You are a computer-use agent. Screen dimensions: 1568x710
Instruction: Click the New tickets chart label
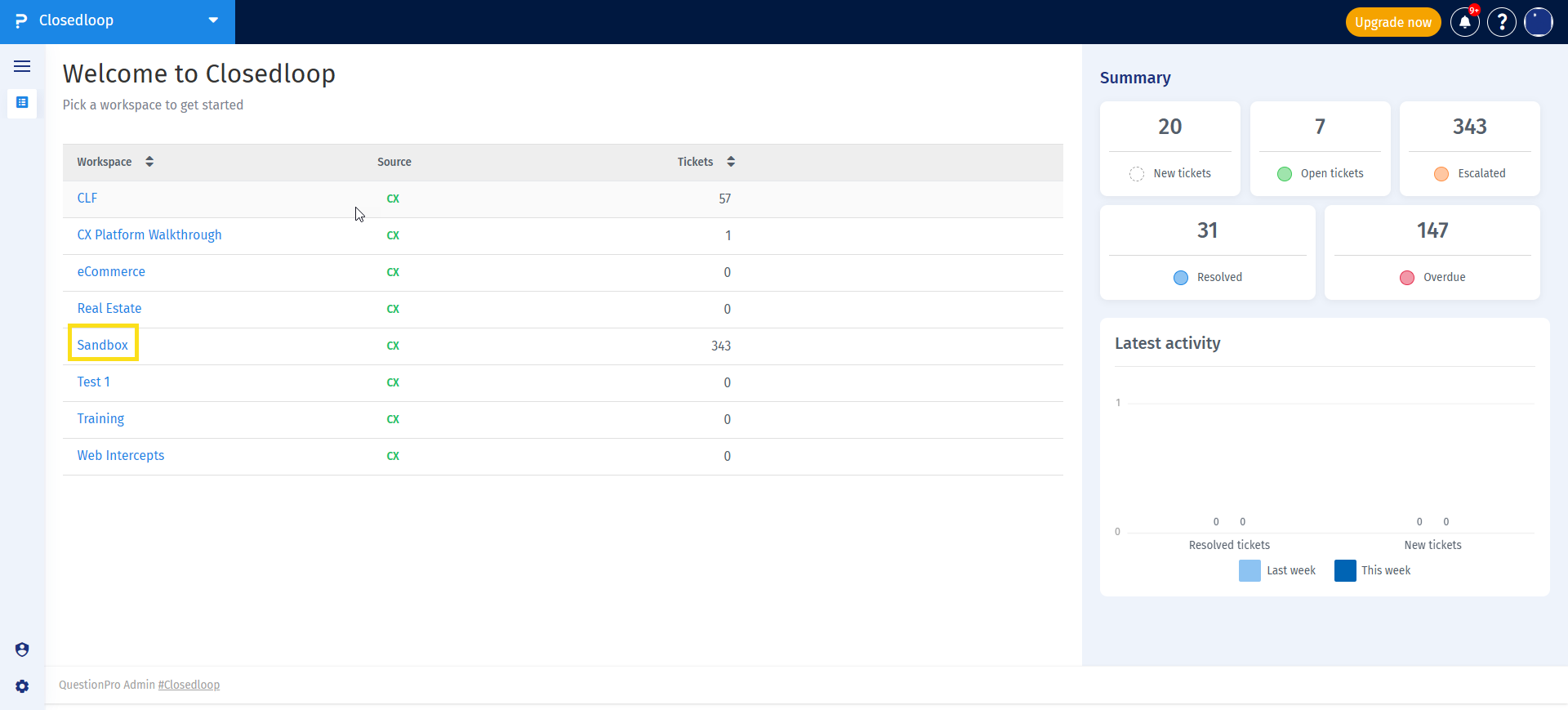(x=1432, y=545)
